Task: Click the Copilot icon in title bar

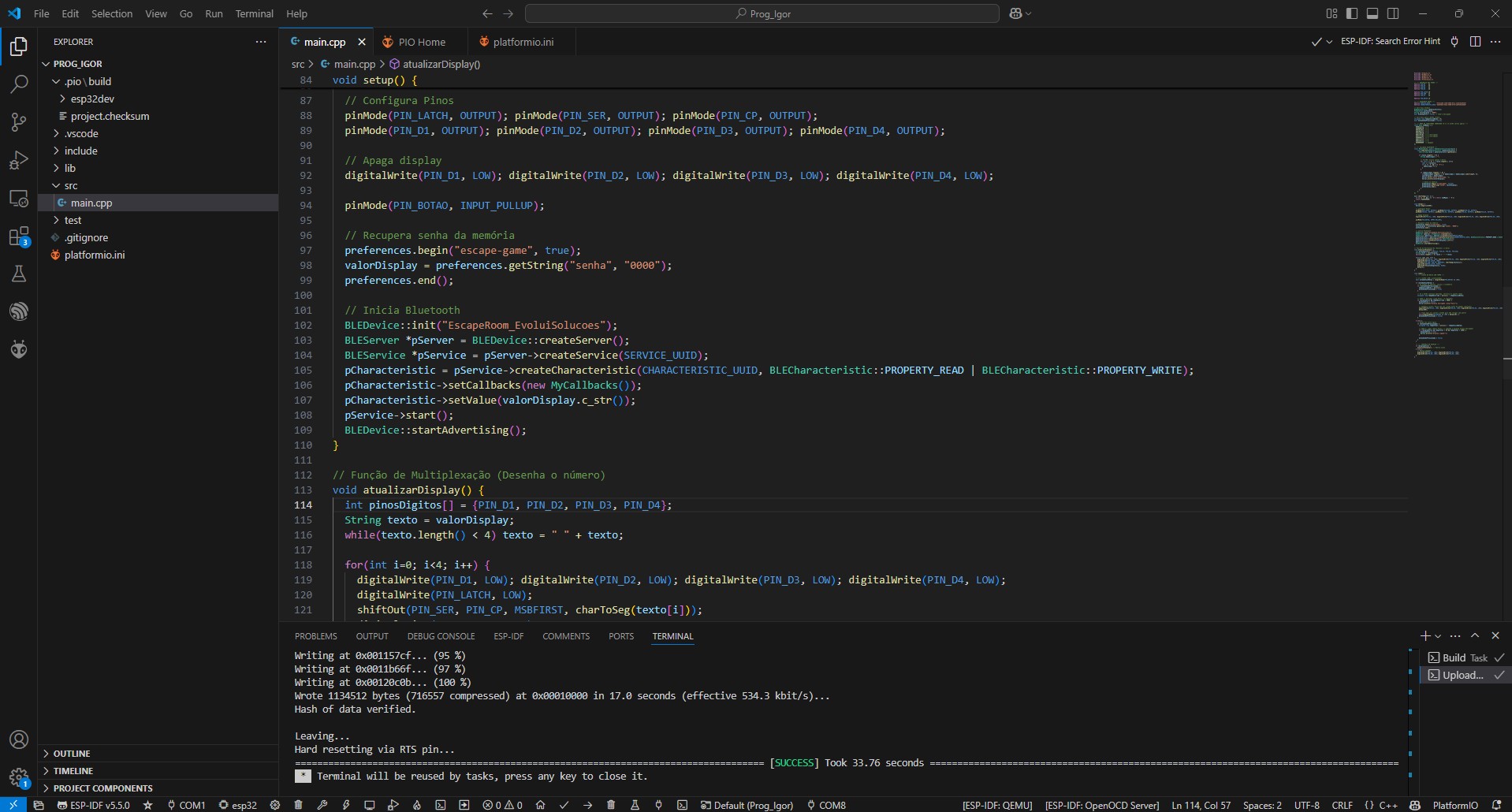Action: coord(1015,13)
